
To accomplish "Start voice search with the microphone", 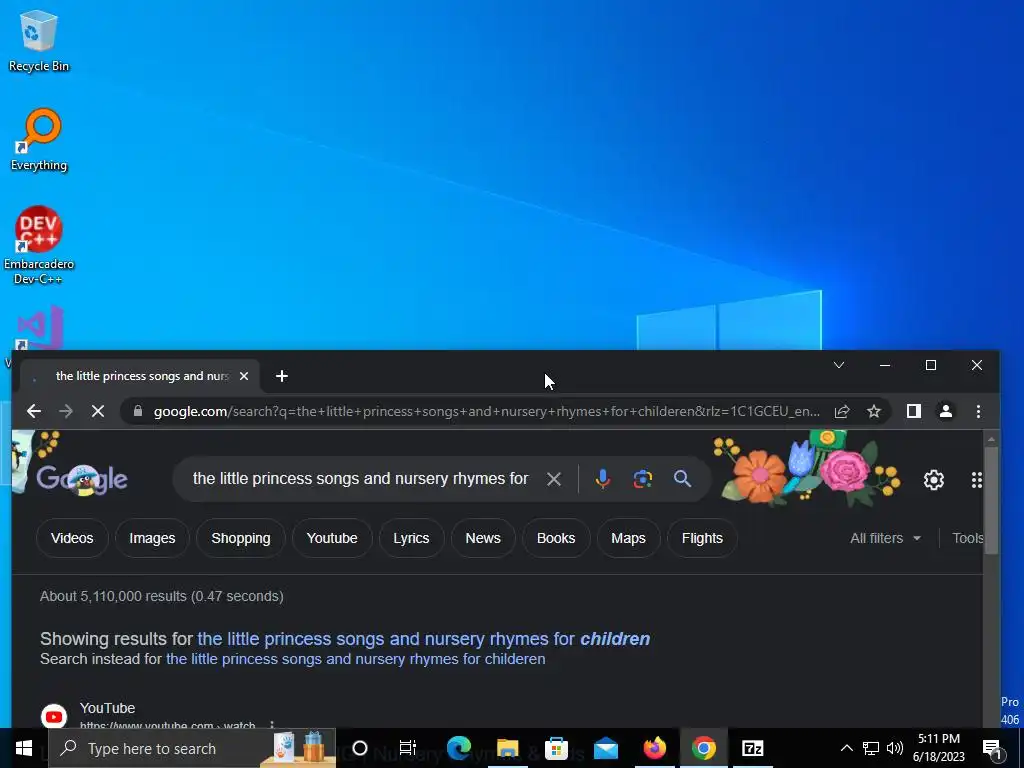I will click(603, 479).
